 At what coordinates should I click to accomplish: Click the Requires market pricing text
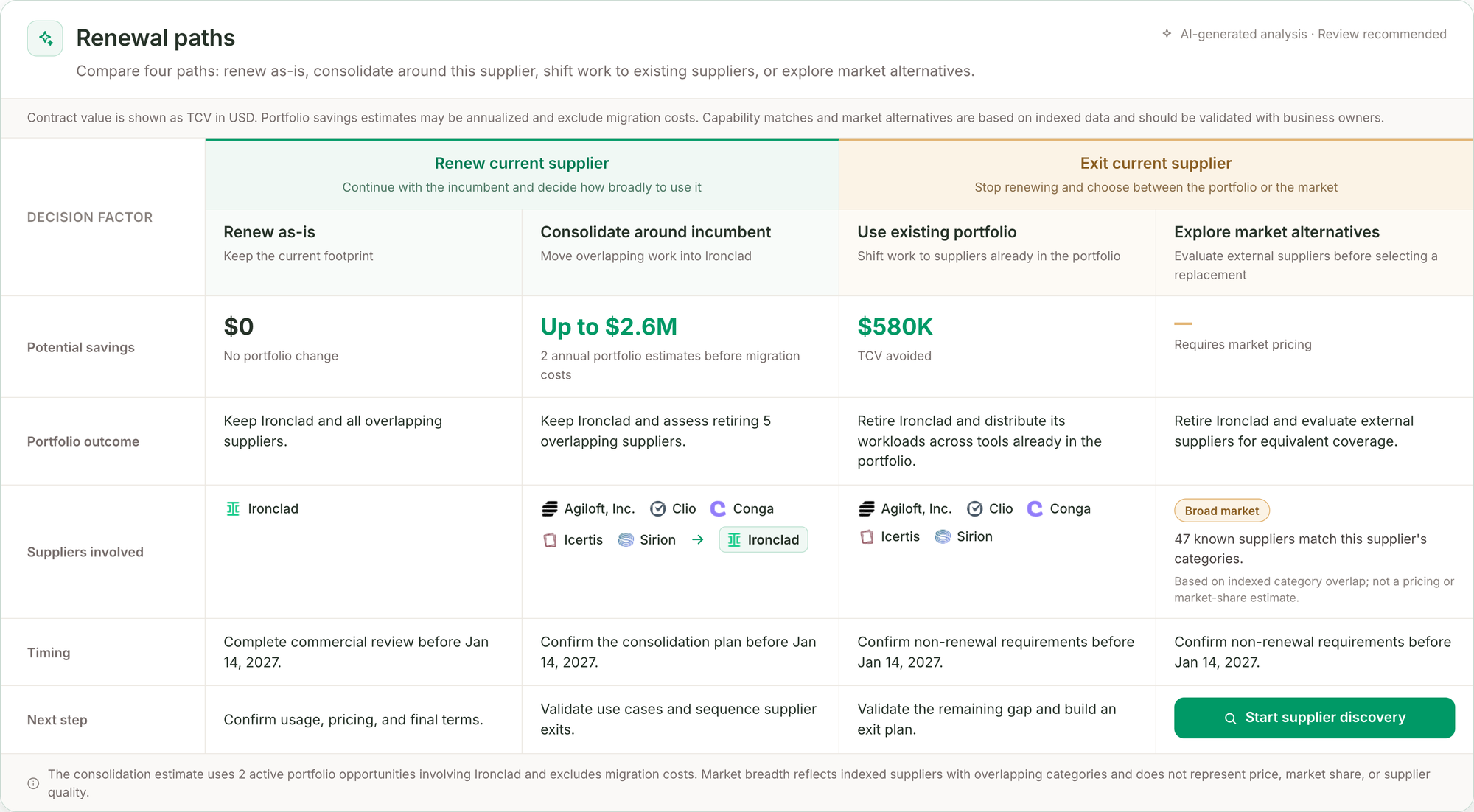click(1243, 344)
